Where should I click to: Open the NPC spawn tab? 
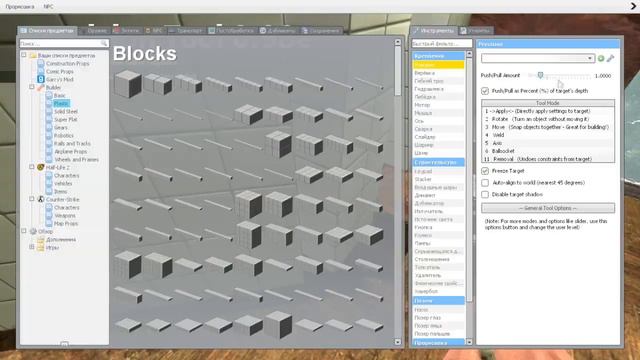[154, 31]
